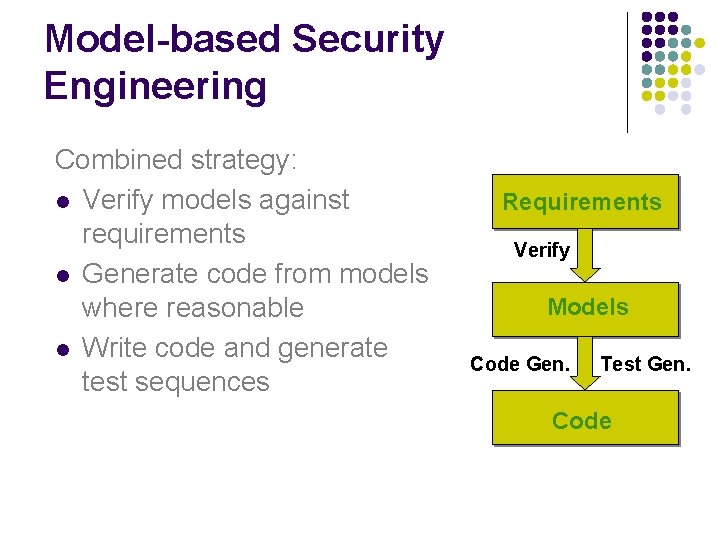Click the Write code and generate text
Image resolution: width=720 pixels, height=540 pixels.
click(x=234, y=347)
